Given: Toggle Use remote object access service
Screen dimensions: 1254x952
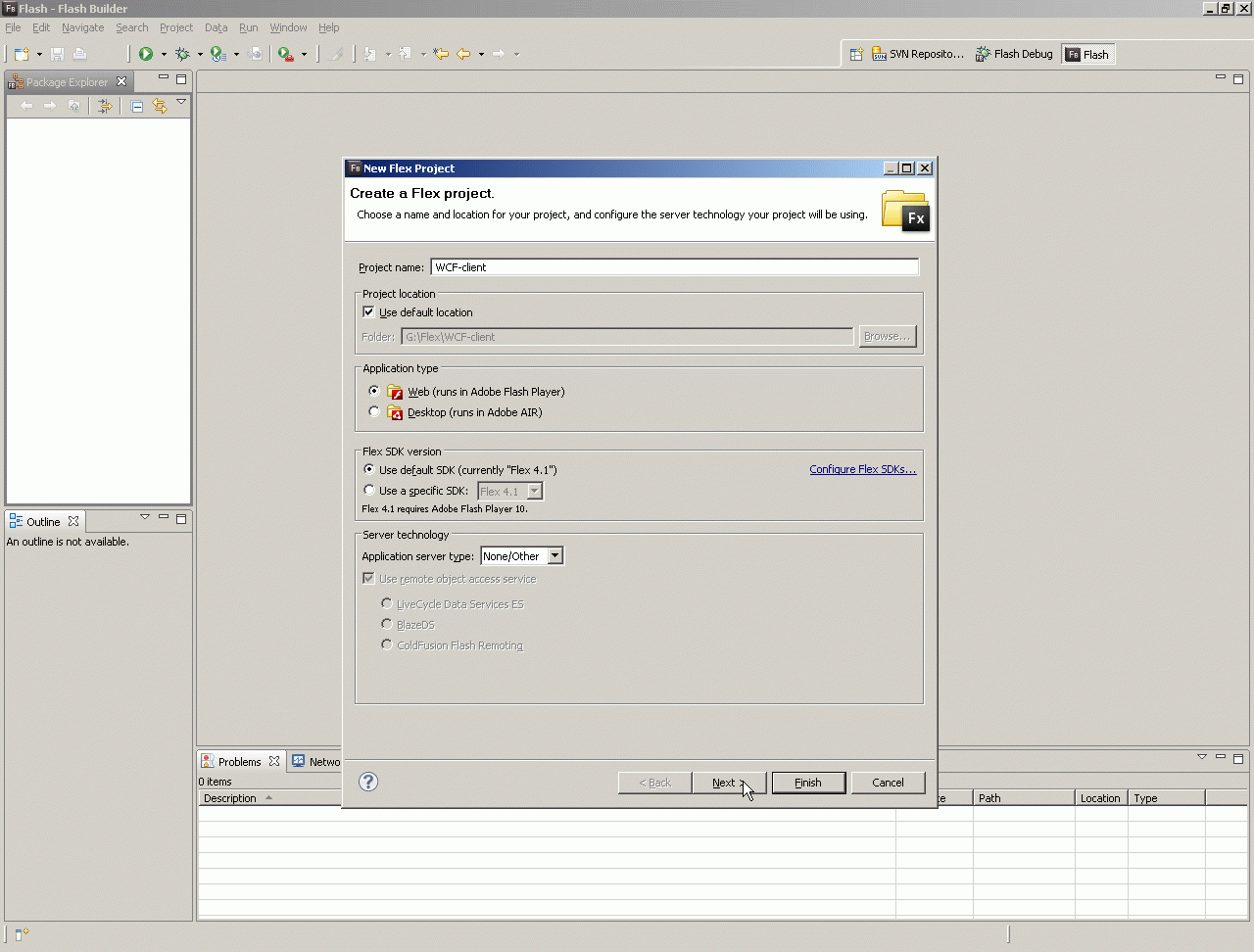Looking at the screenshot, I should coord(368,578).
